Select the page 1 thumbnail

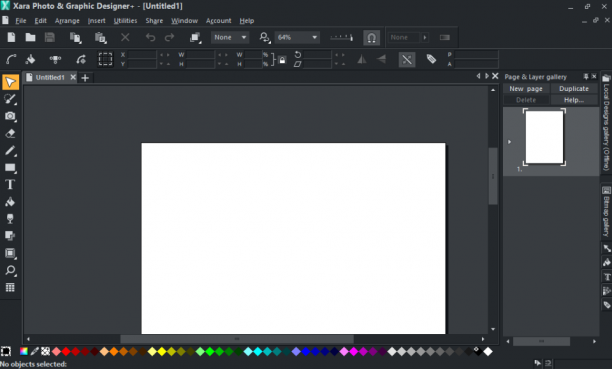click(x=544, y=137)
